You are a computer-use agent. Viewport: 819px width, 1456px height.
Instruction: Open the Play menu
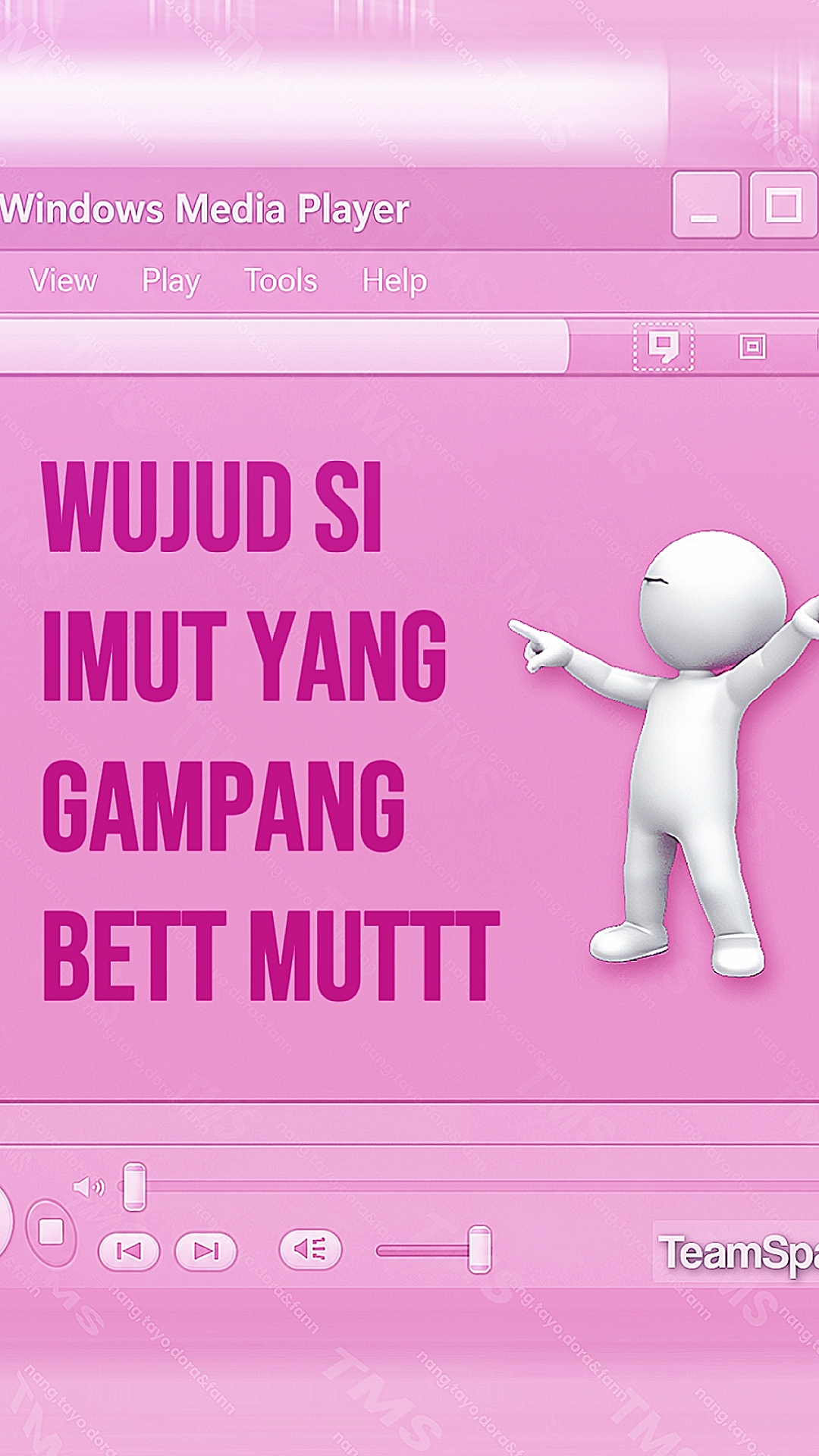click(x=171, y=282)
